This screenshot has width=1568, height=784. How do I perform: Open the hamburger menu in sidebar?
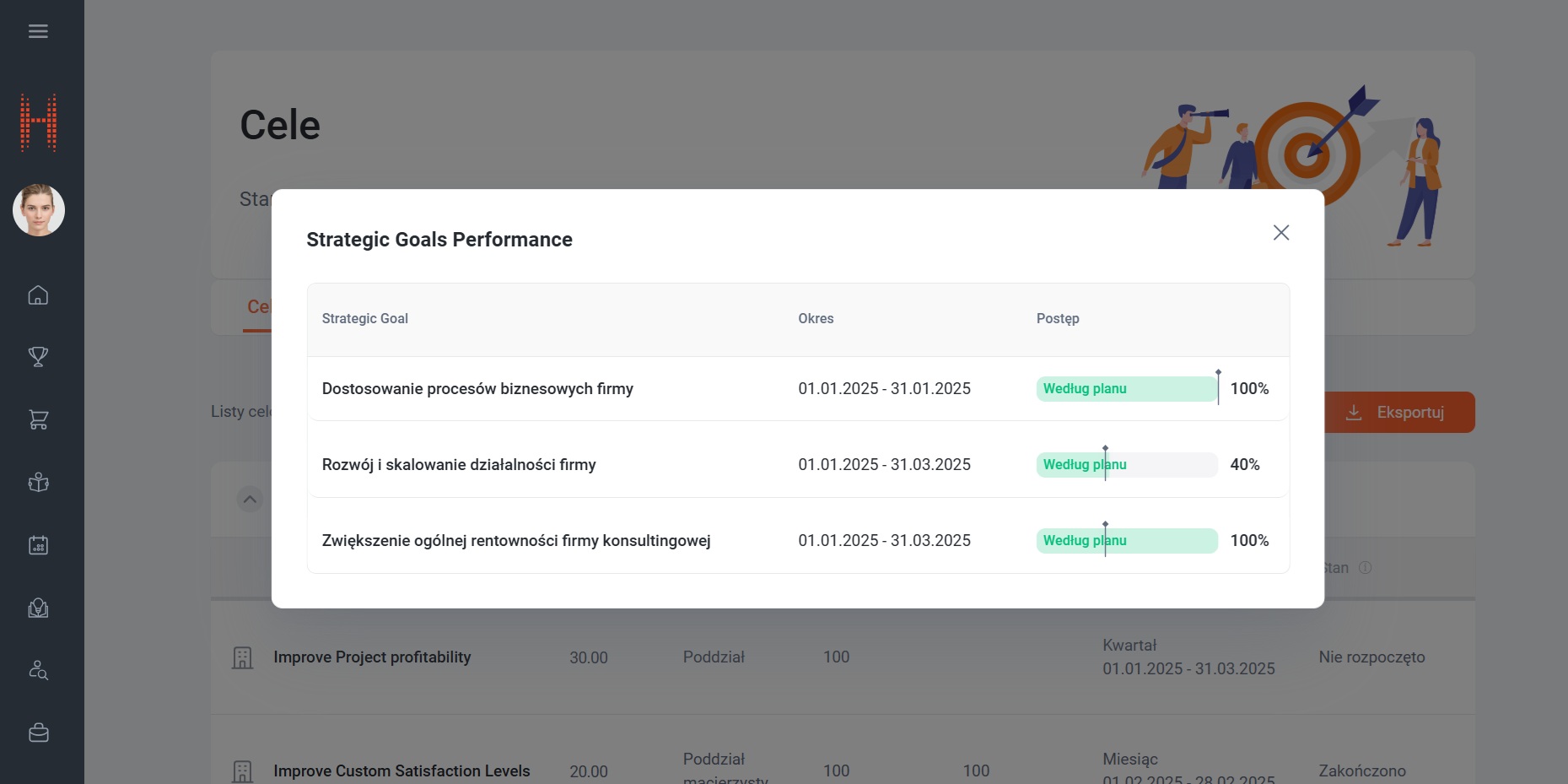[38, 31]
